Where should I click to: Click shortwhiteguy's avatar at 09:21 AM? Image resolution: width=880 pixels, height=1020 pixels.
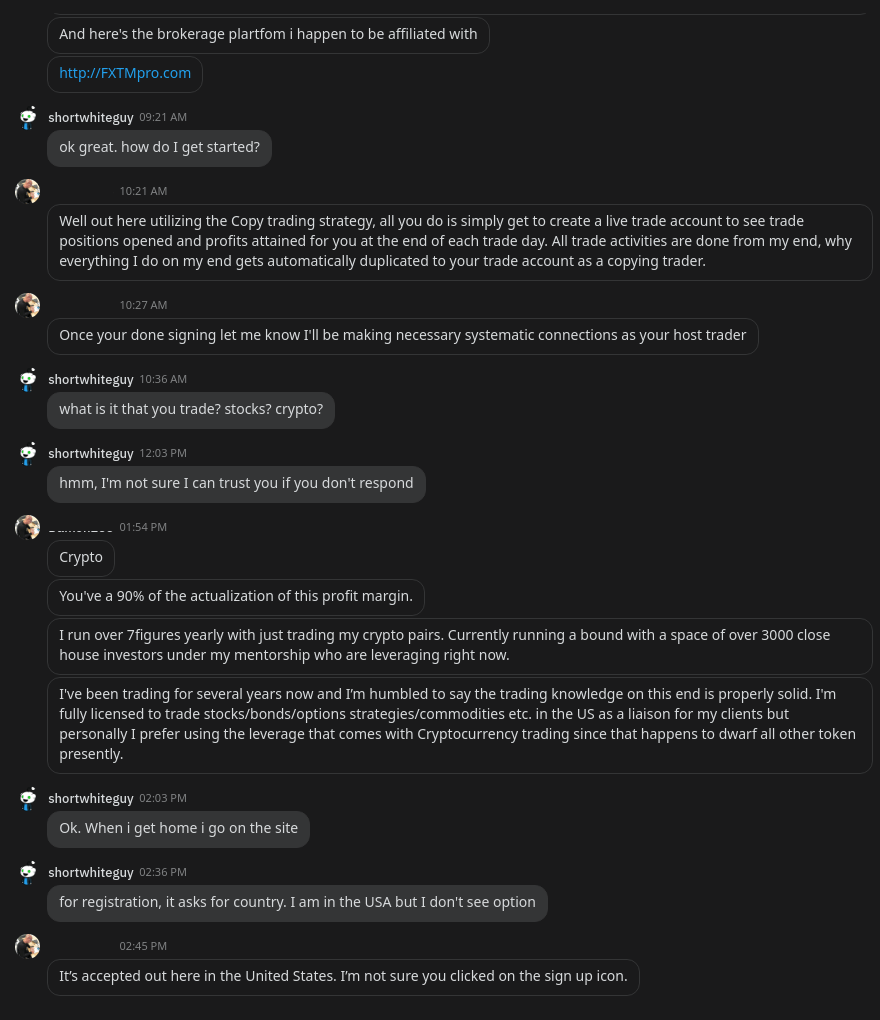[x=28, y=118]
